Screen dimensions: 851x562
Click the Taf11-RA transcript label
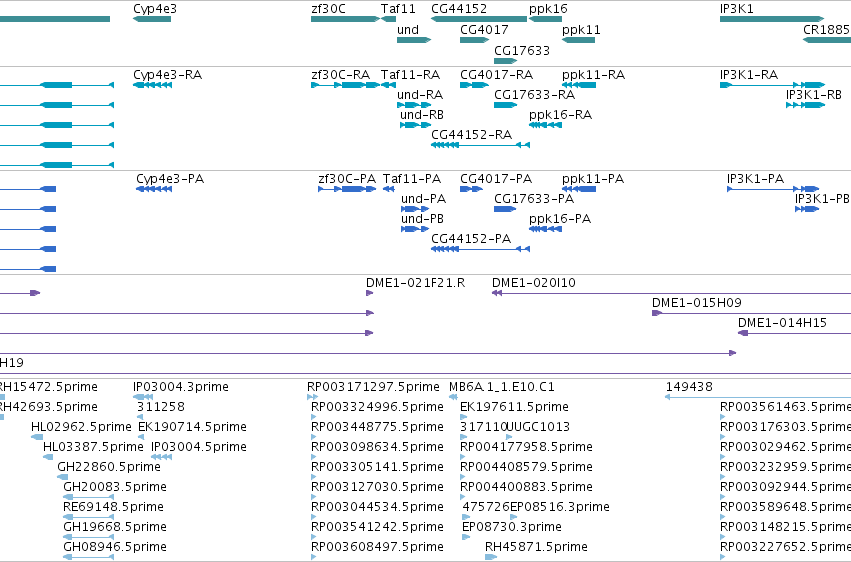pos(410,75)
